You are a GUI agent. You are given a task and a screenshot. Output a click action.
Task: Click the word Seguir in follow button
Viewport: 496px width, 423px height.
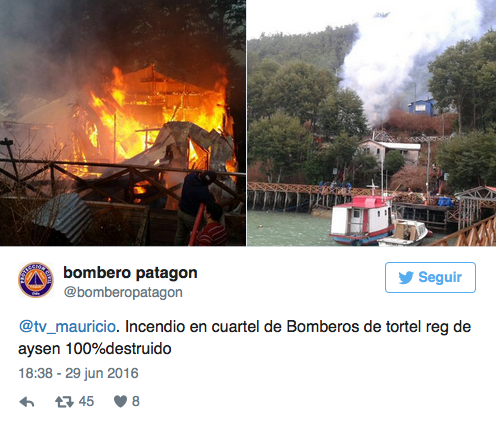pyautogui.click(x=440, y=277)
